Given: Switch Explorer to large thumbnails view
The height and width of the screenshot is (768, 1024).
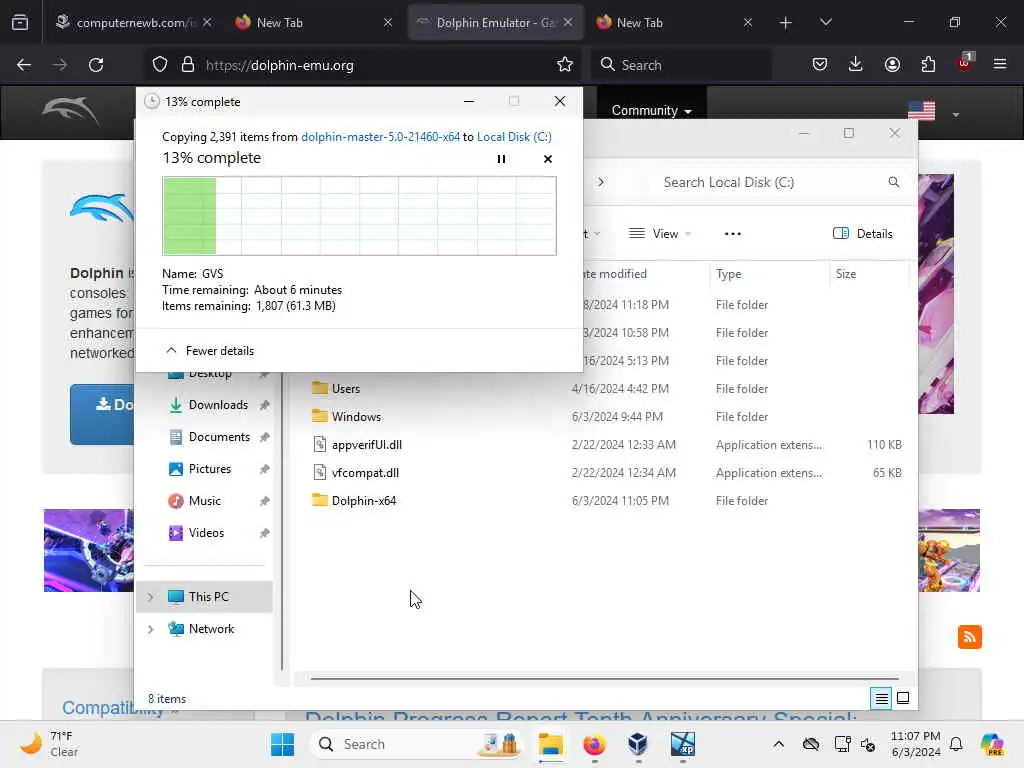Looking at the screenshot, I should (x=903, y=698).
